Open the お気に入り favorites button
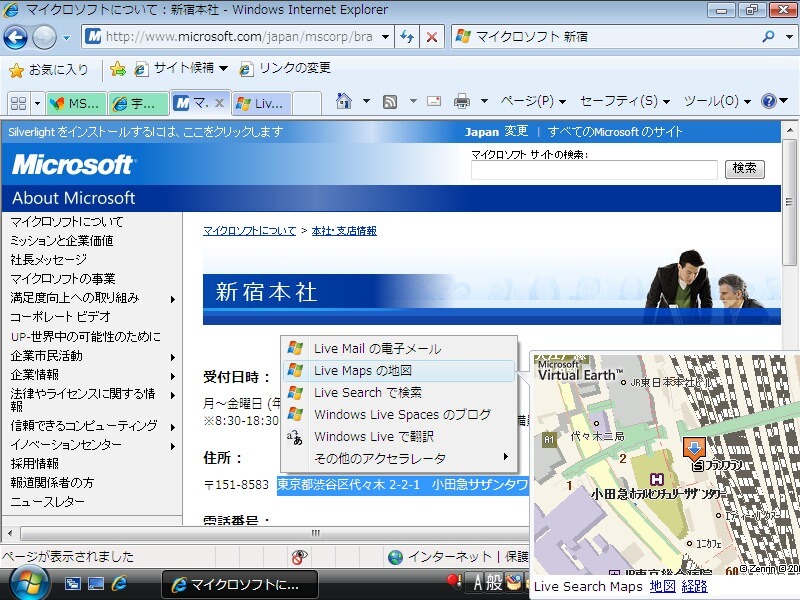The image size is (800, 600). click(x=48, y=69)
